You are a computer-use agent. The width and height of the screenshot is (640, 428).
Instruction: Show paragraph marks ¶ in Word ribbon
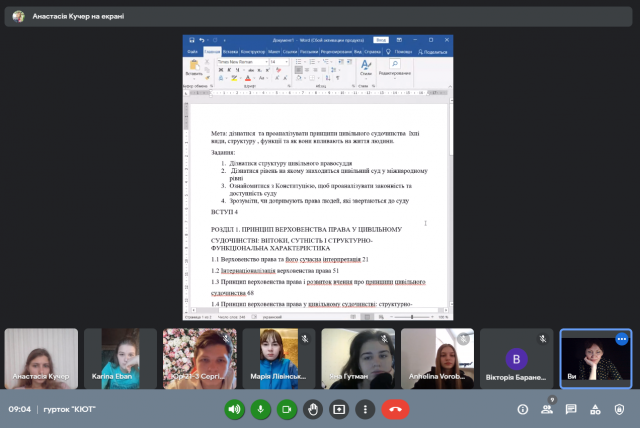pos(338,78)
